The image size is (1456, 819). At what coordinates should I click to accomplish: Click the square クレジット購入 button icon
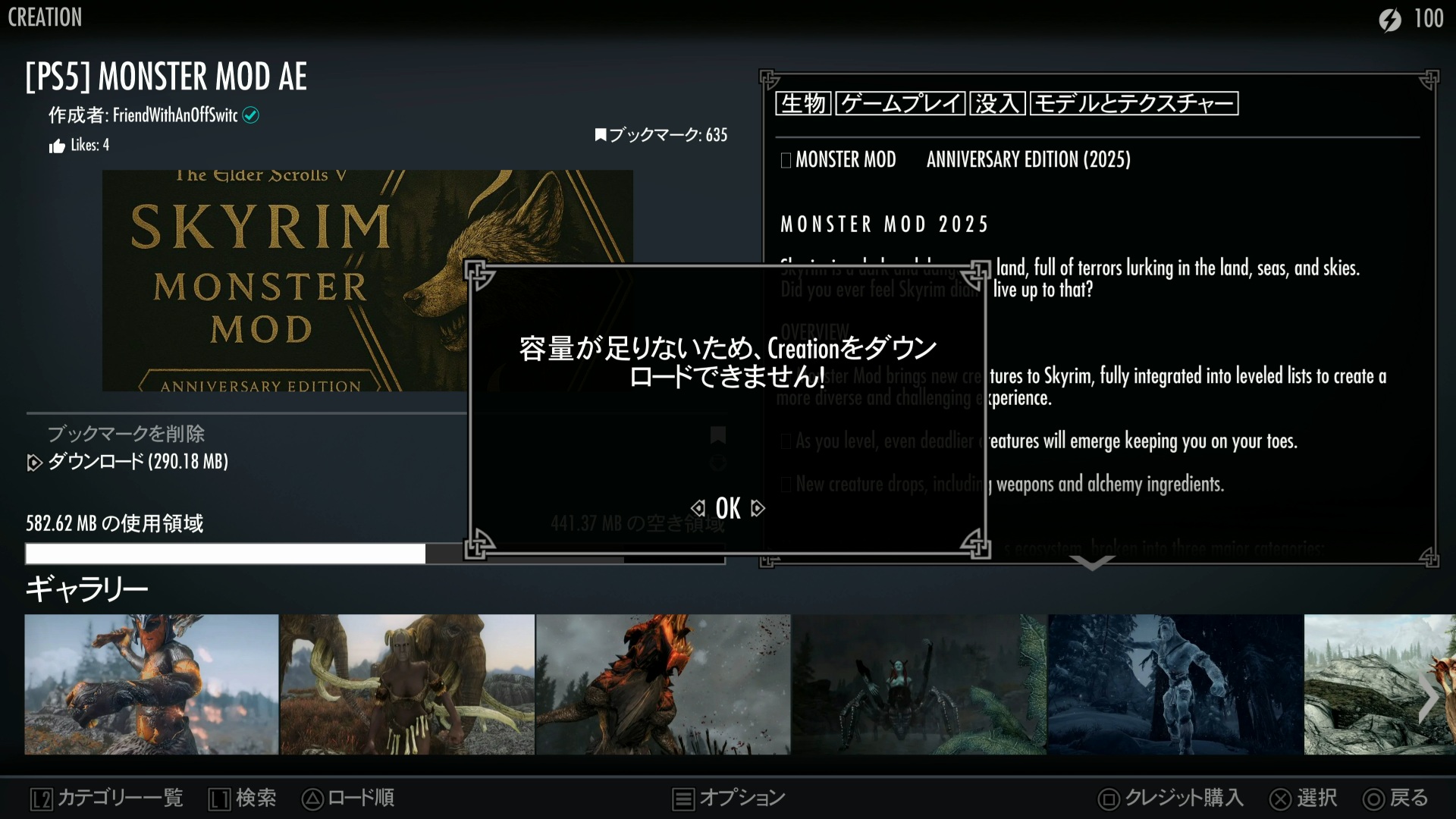[1109, 799]
